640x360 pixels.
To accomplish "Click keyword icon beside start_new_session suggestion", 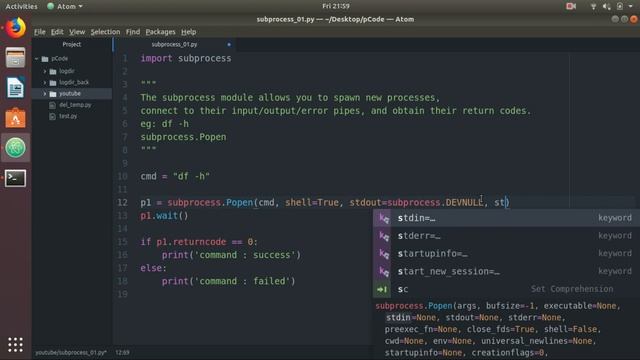I will click(383, 271).
